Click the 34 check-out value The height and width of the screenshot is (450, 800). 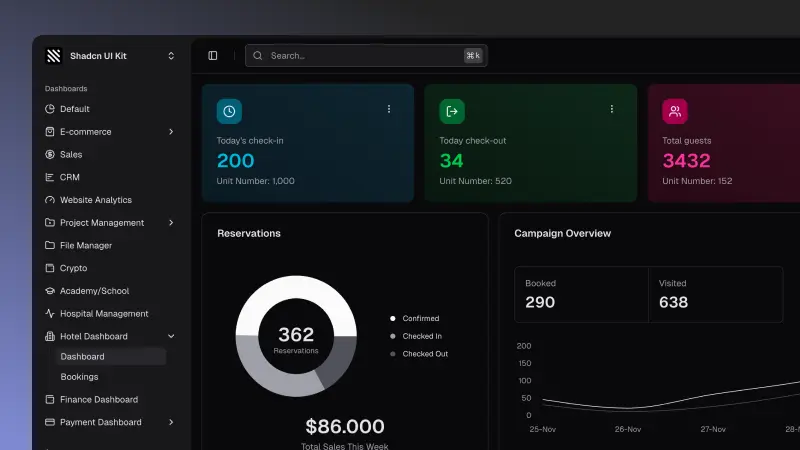click(452, 161)
